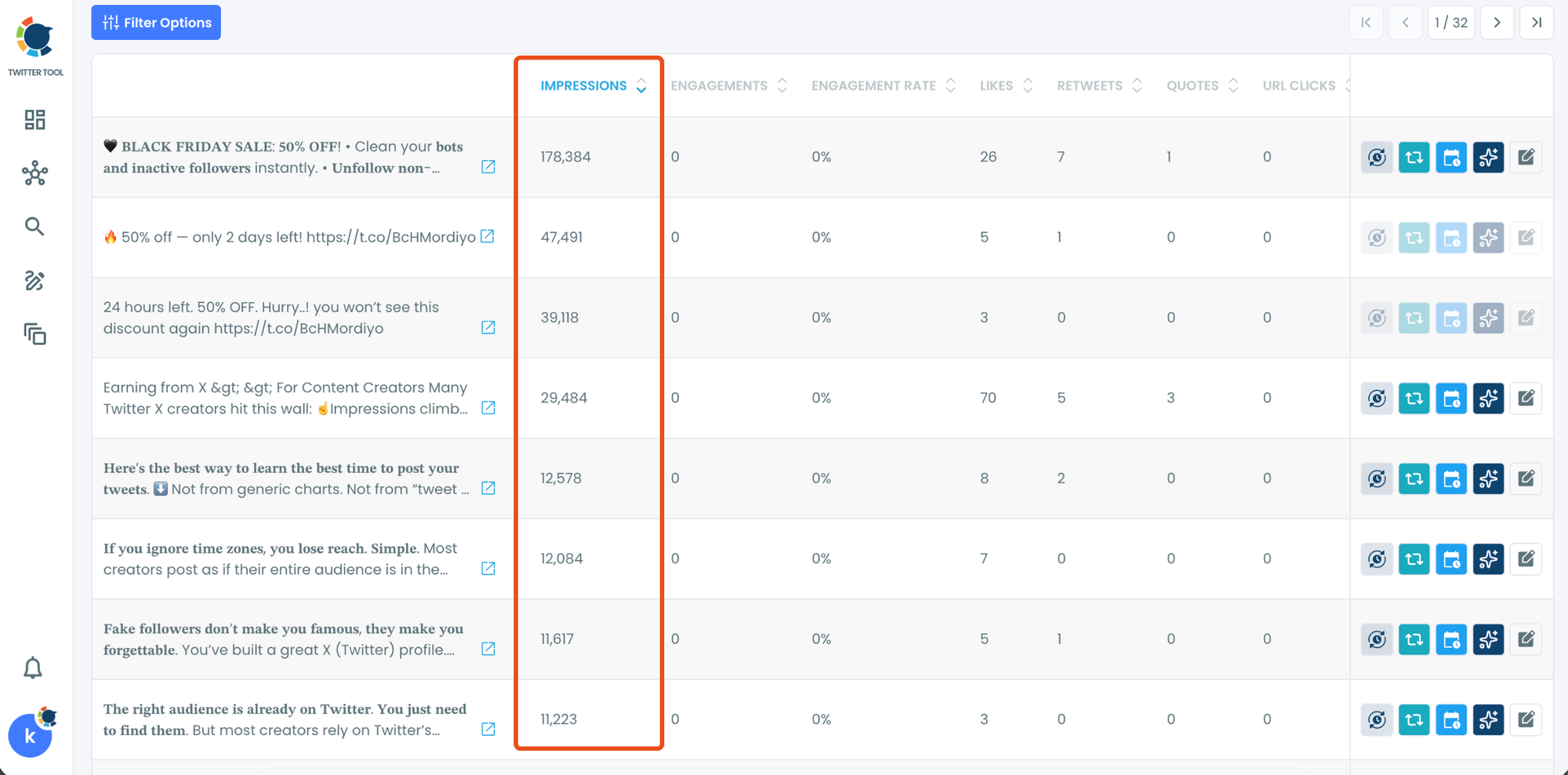The height and width of the screenshot is (775, 1568).
Task: Click edit icon for Fake followers tweet
Action: [x=1526, y=639]
